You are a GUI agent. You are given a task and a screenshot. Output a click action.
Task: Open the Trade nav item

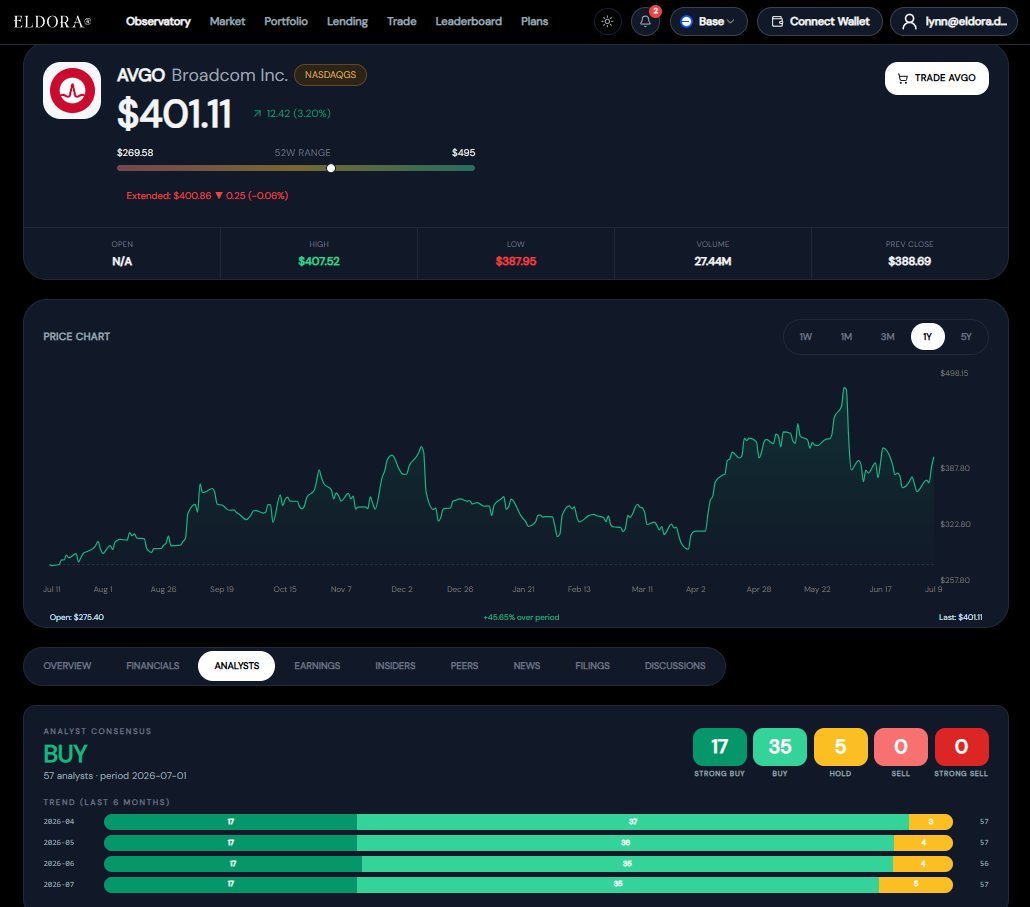[401, 22]
